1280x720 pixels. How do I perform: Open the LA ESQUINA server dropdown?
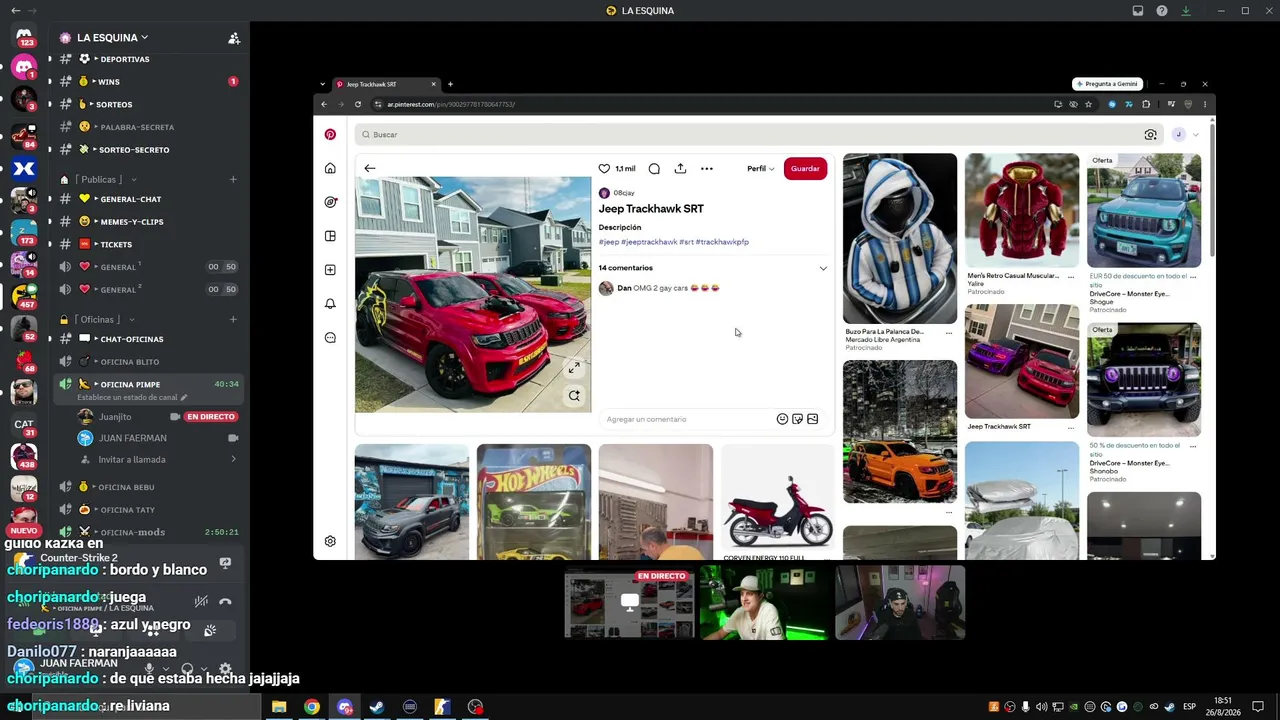112,38
